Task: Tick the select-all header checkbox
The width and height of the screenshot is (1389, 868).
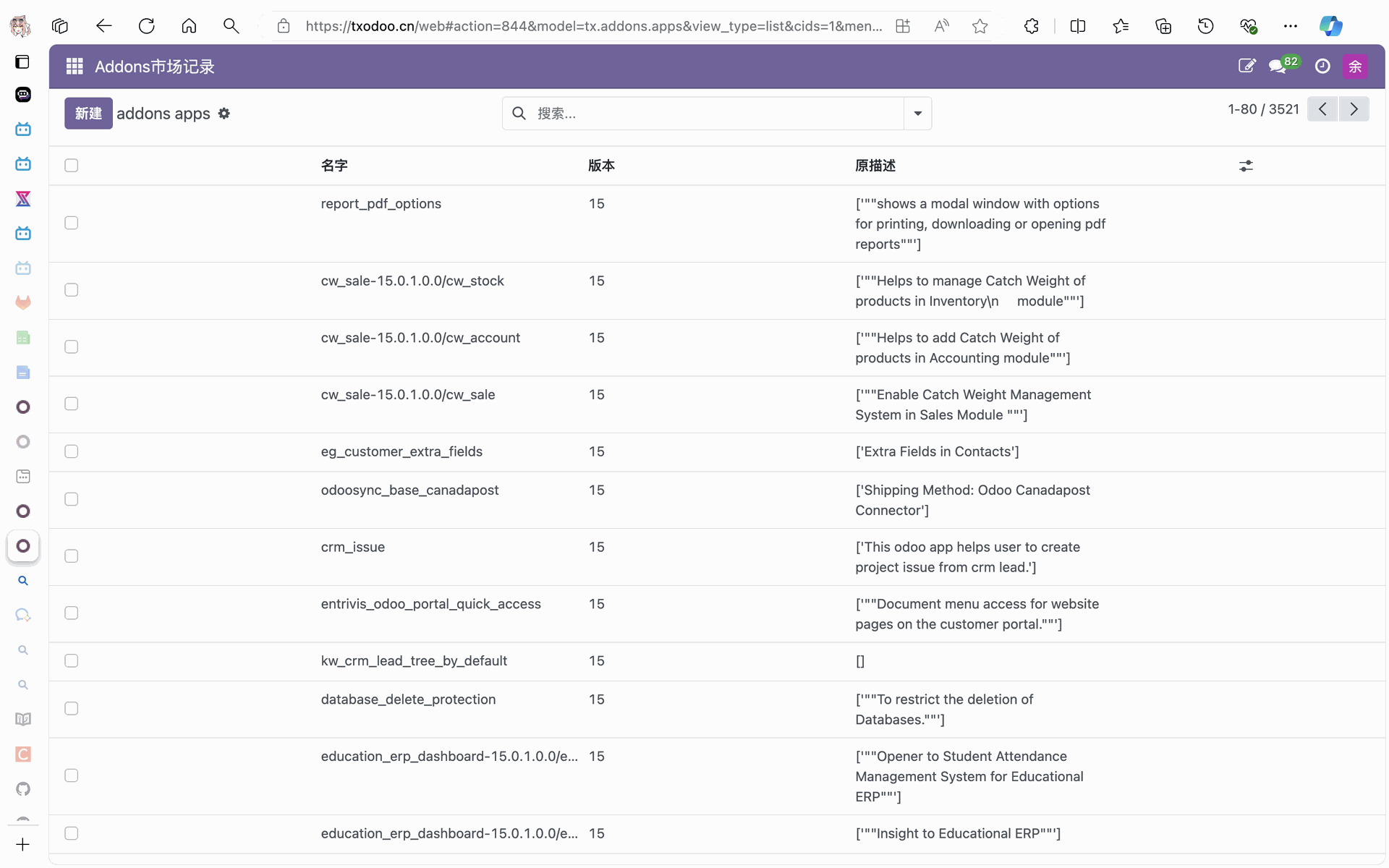Action: (71, 166)
